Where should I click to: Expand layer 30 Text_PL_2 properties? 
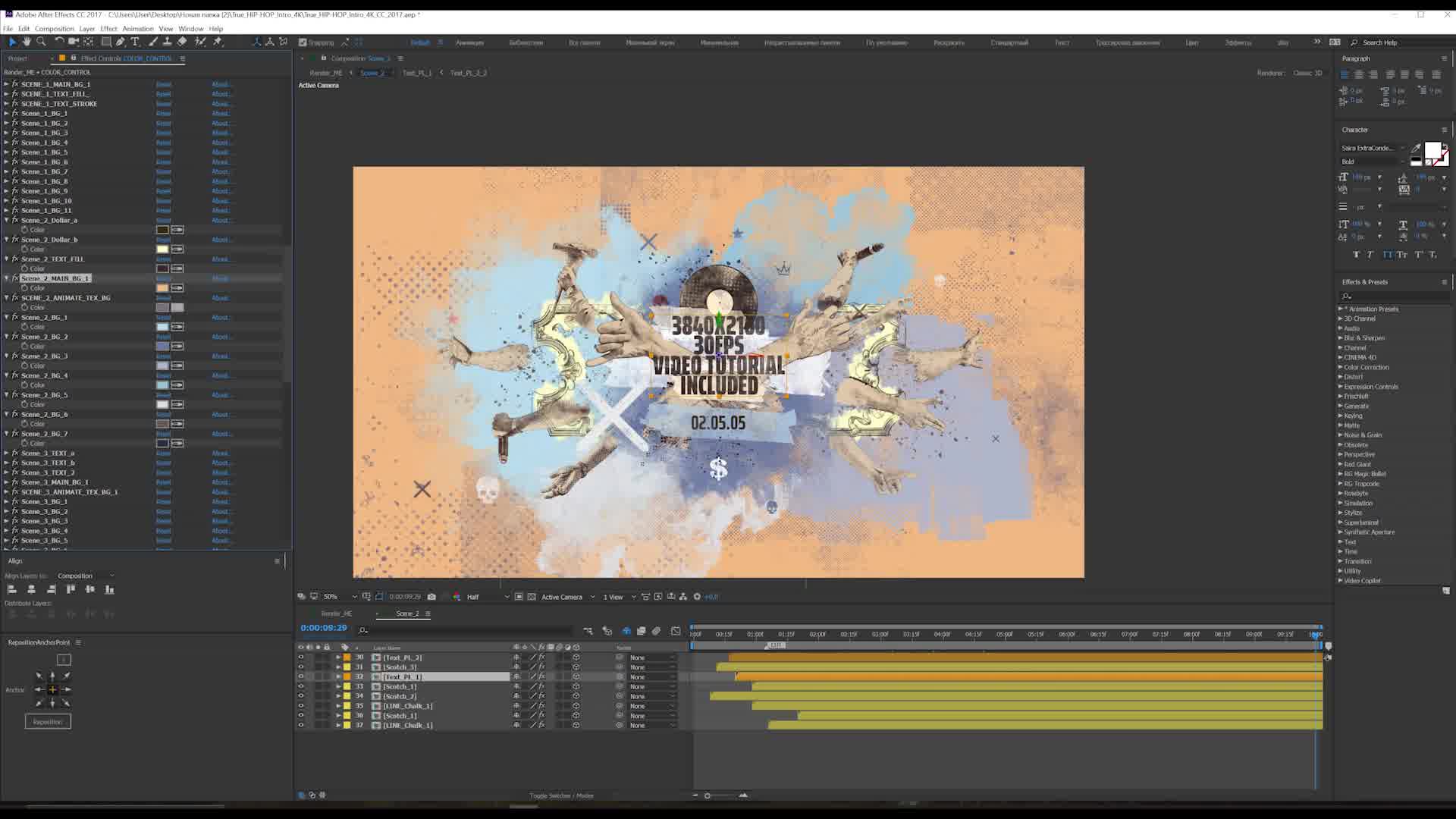pos(338,657)
